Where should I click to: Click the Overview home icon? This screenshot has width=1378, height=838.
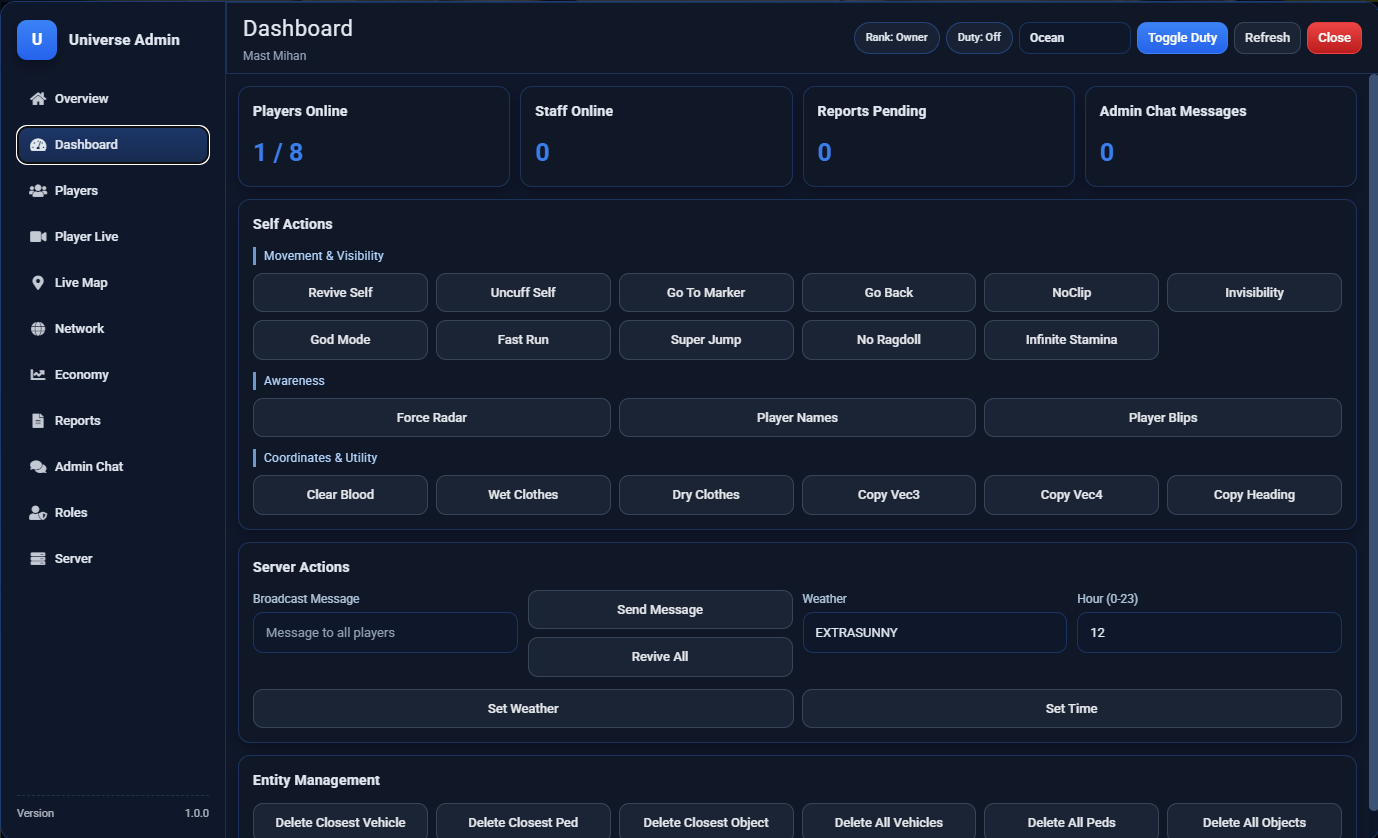click(x=38, y=99)
